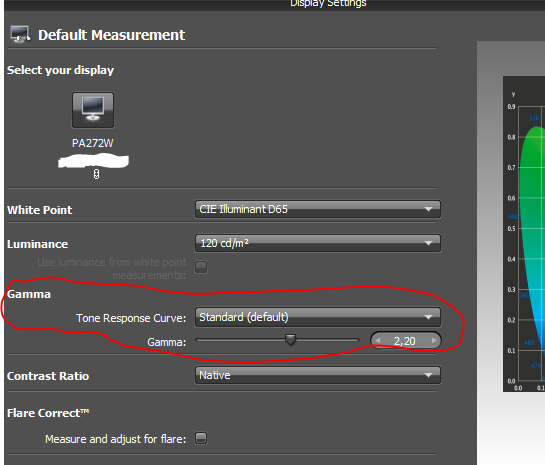
Task: Click the Select your display heading
Action: tap(60, 70)
